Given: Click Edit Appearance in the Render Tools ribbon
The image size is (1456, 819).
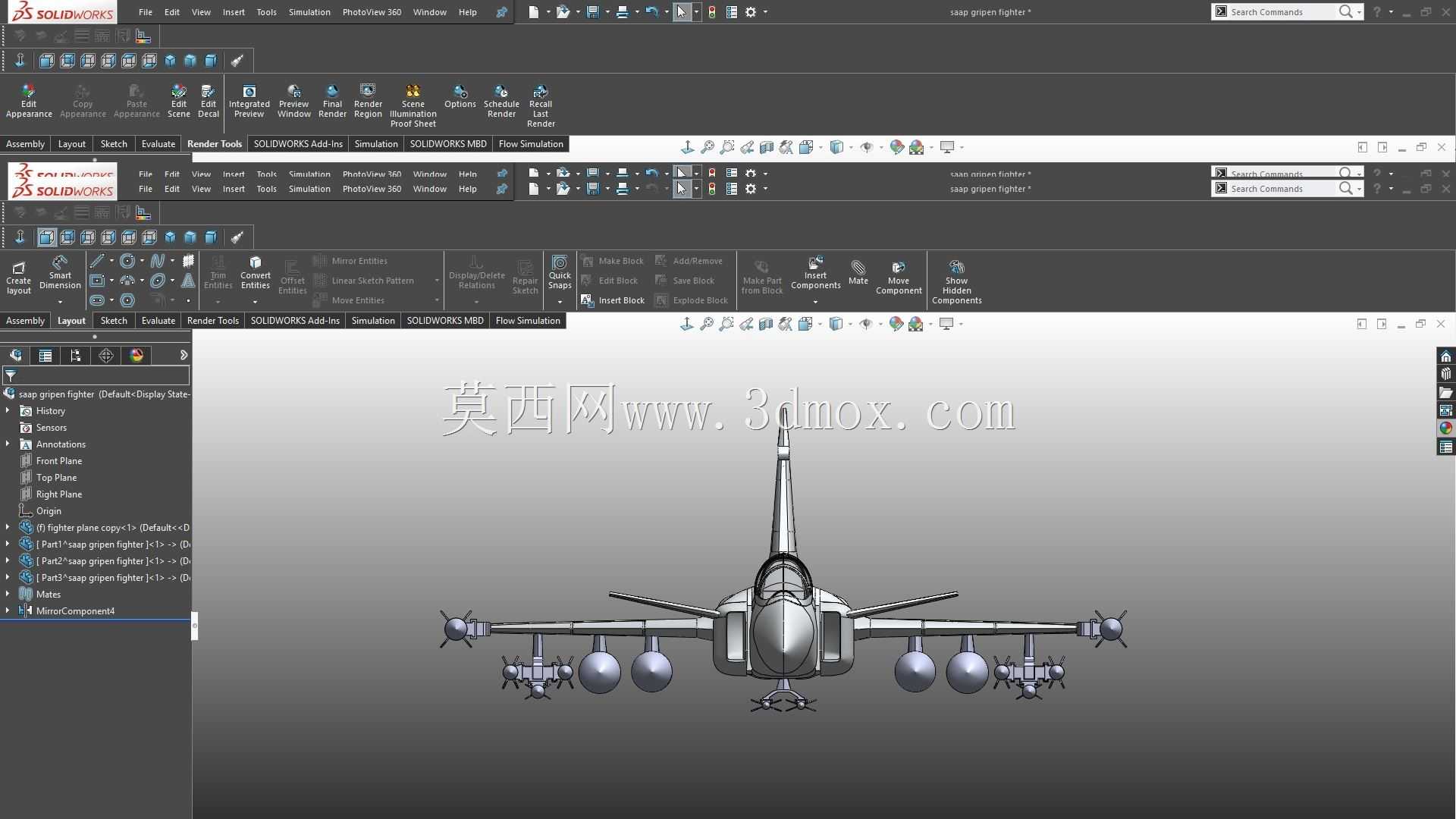Looking at the screenshot, I should click(29, 102).
